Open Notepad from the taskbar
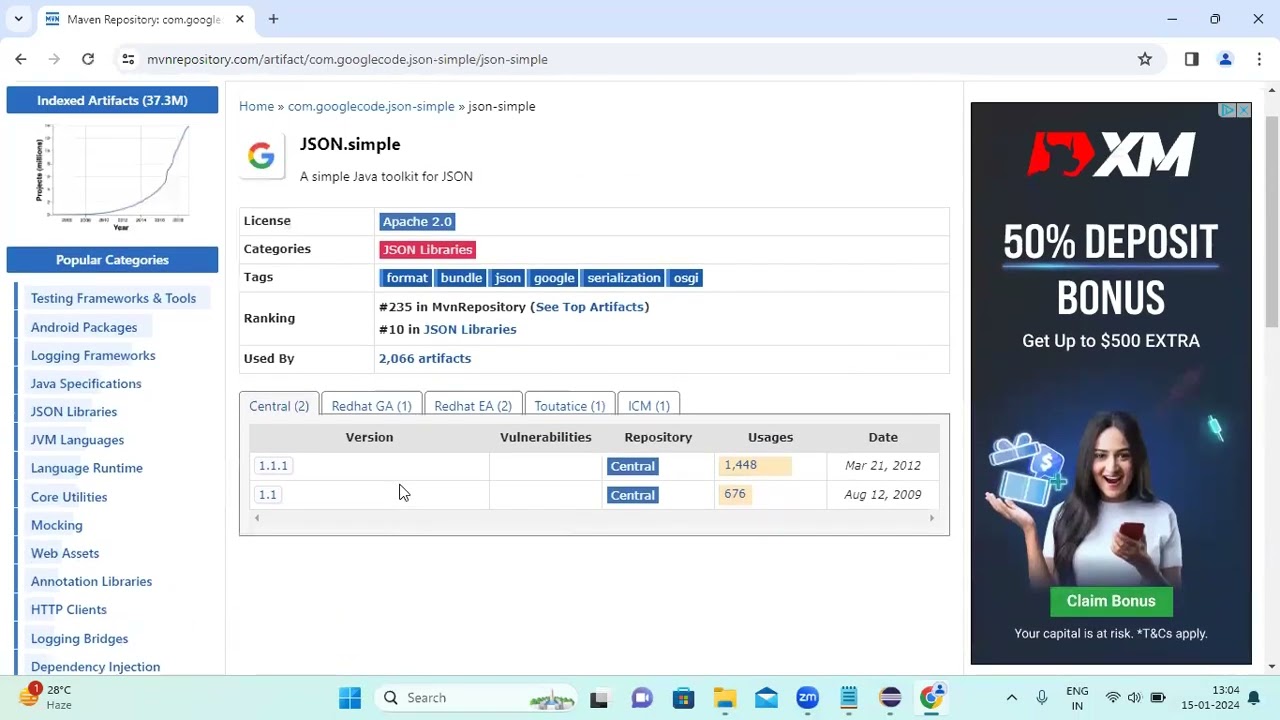 849,698
